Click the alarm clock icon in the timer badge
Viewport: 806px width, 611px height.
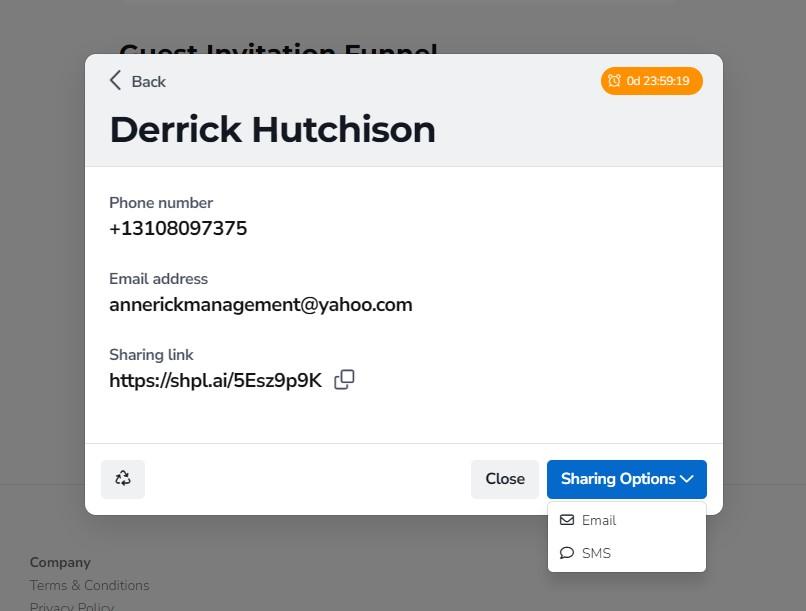point(614,81)
